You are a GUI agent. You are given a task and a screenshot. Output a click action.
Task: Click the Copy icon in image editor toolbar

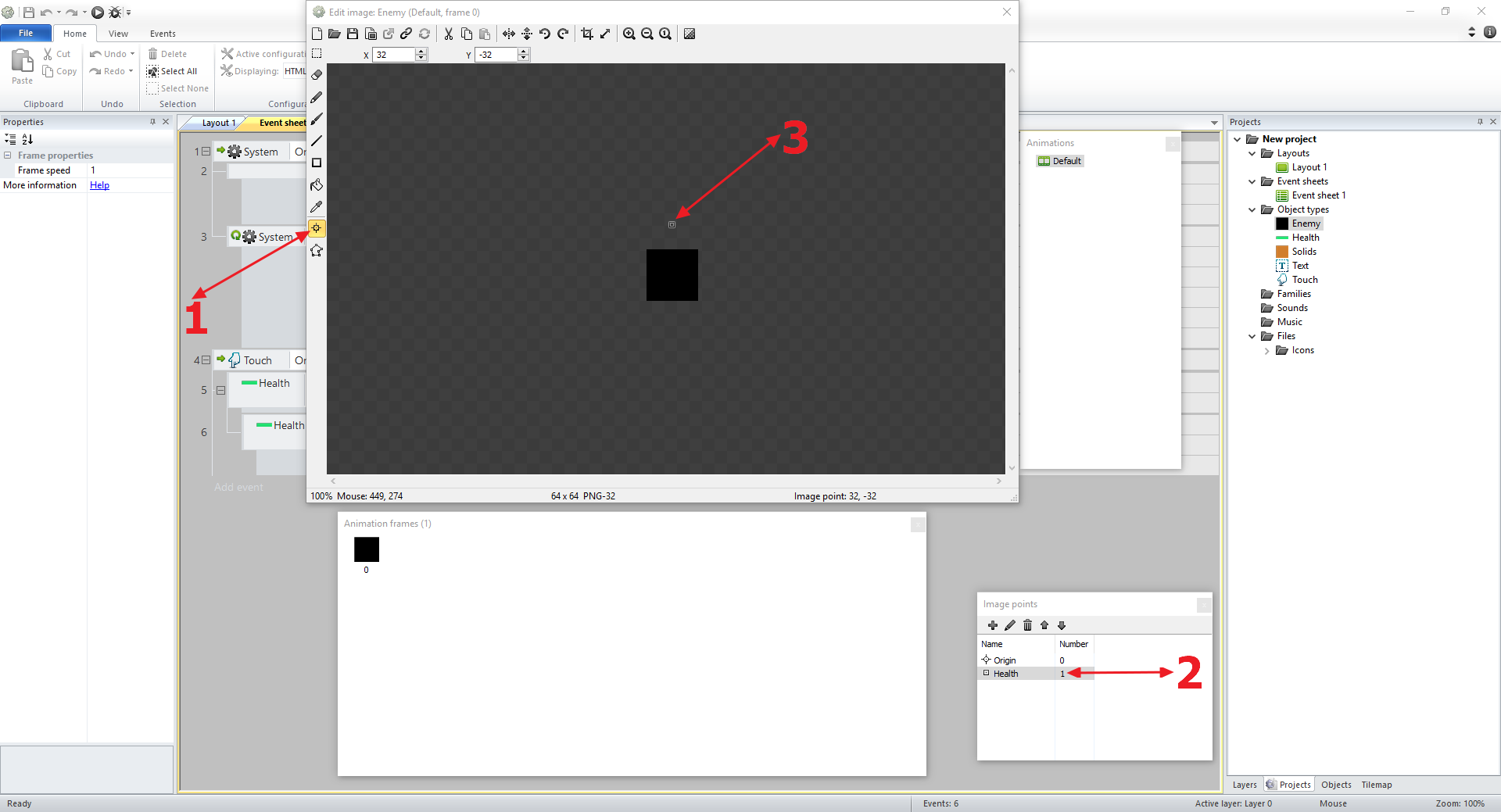click(x=467, y=34)
